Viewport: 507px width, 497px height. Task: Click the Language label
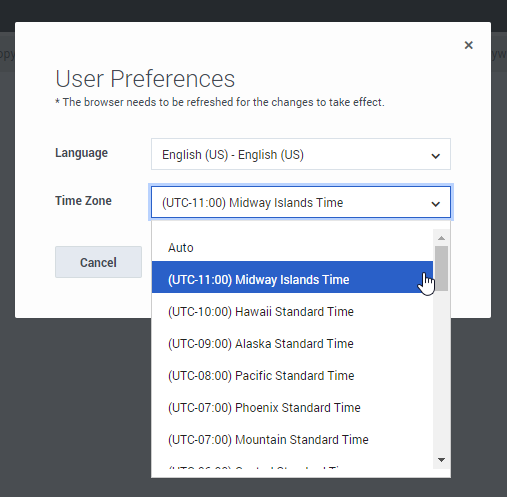tap(82, 153)
